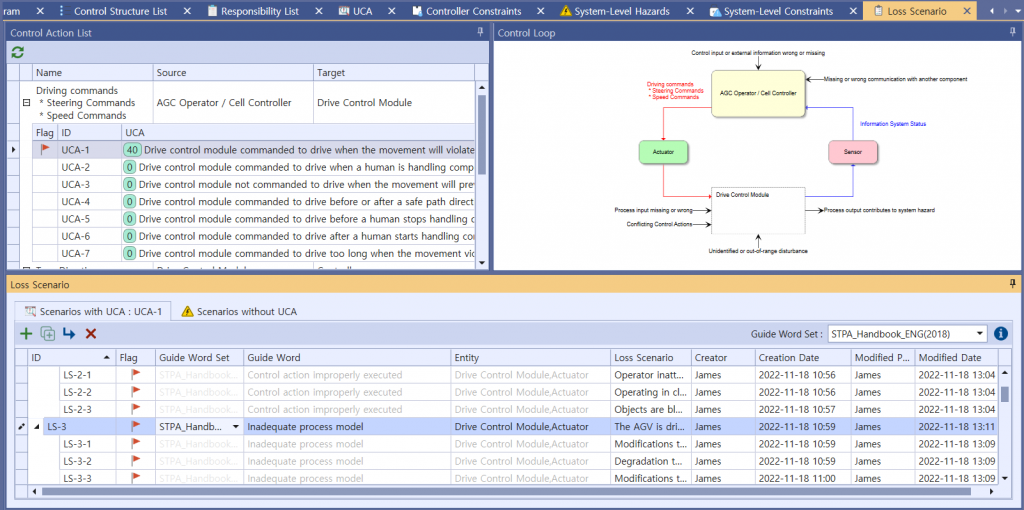Select the UCA-4 row in the list
Image resolution: width=1024 pixels, height=510 pixels.
pos(76,202)
